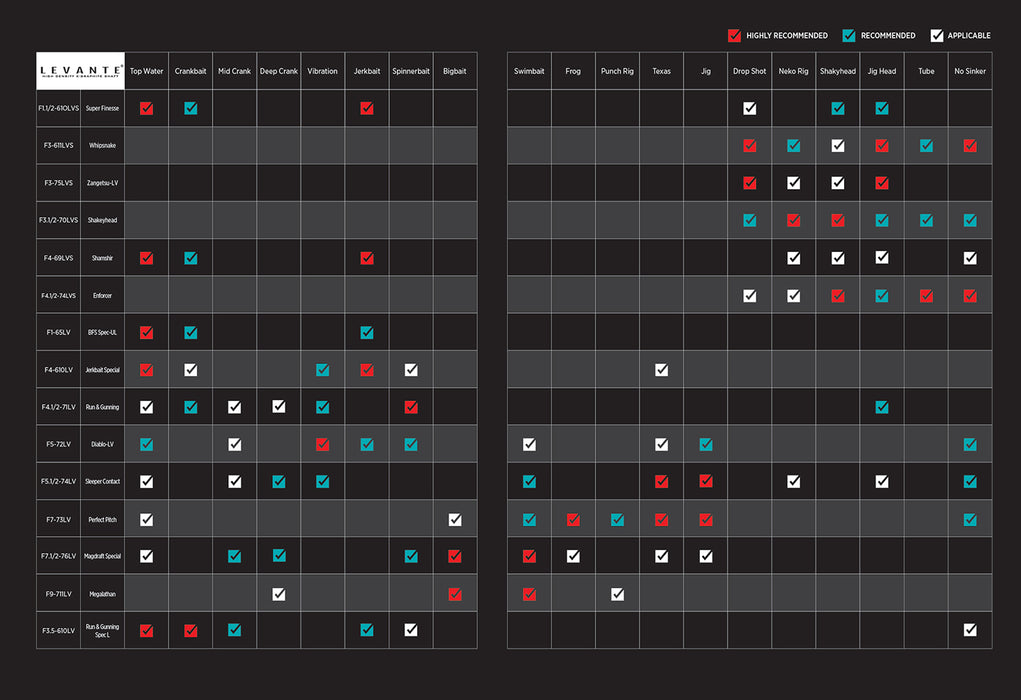The width and height of the screenshot is (1021, 700).
Task: Select the 'Deep Crank' column header
Action: pyautogui.click(x=279, y=71)
